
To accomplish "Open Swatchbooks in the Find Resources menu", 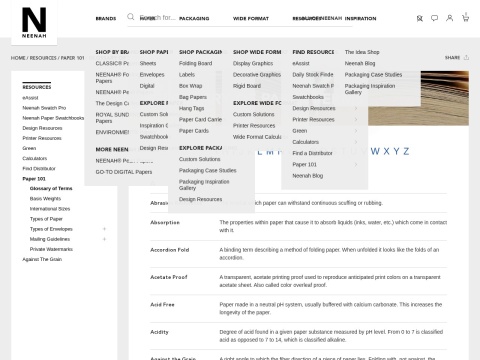I will (x=308, y=97).
